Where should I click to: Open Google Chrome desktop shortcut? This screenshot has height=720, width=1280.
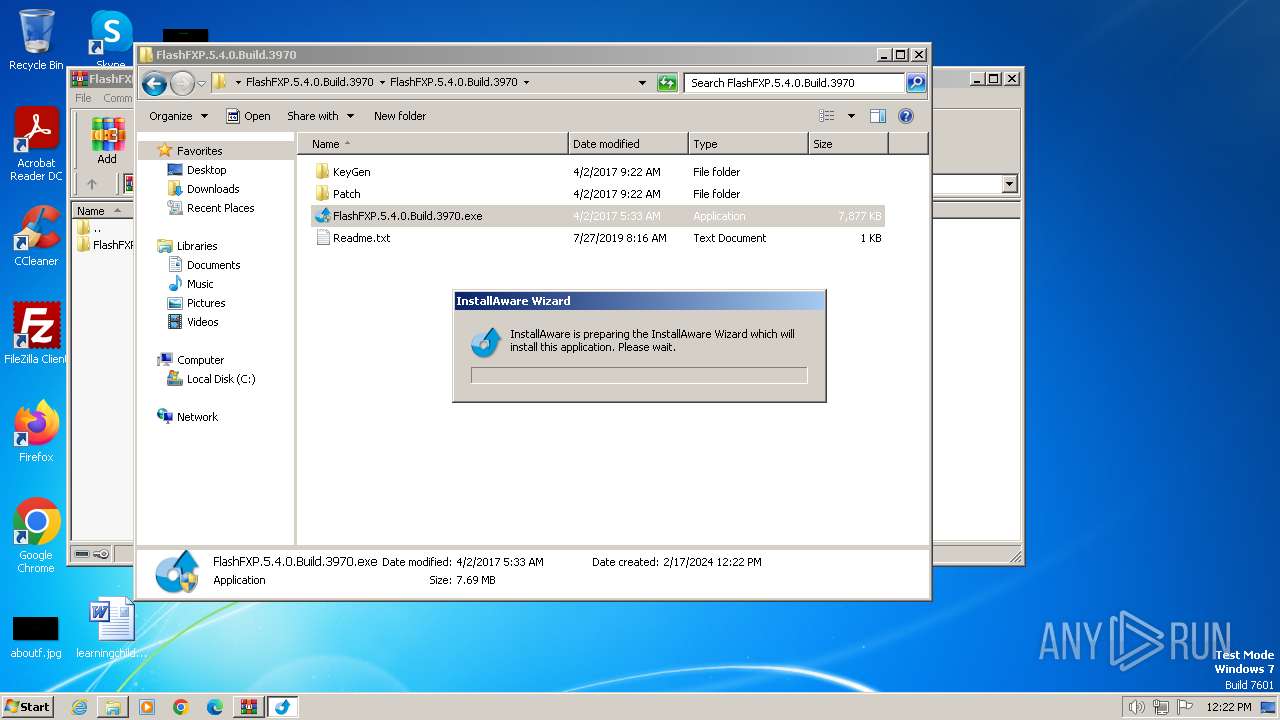pos(36,535)
